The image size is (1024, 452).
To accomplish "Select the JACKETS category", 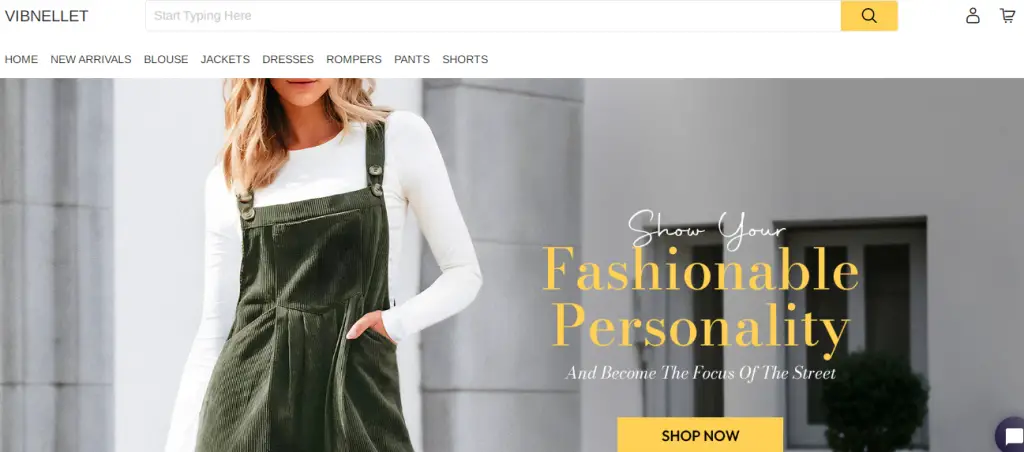I will point(225,59).
